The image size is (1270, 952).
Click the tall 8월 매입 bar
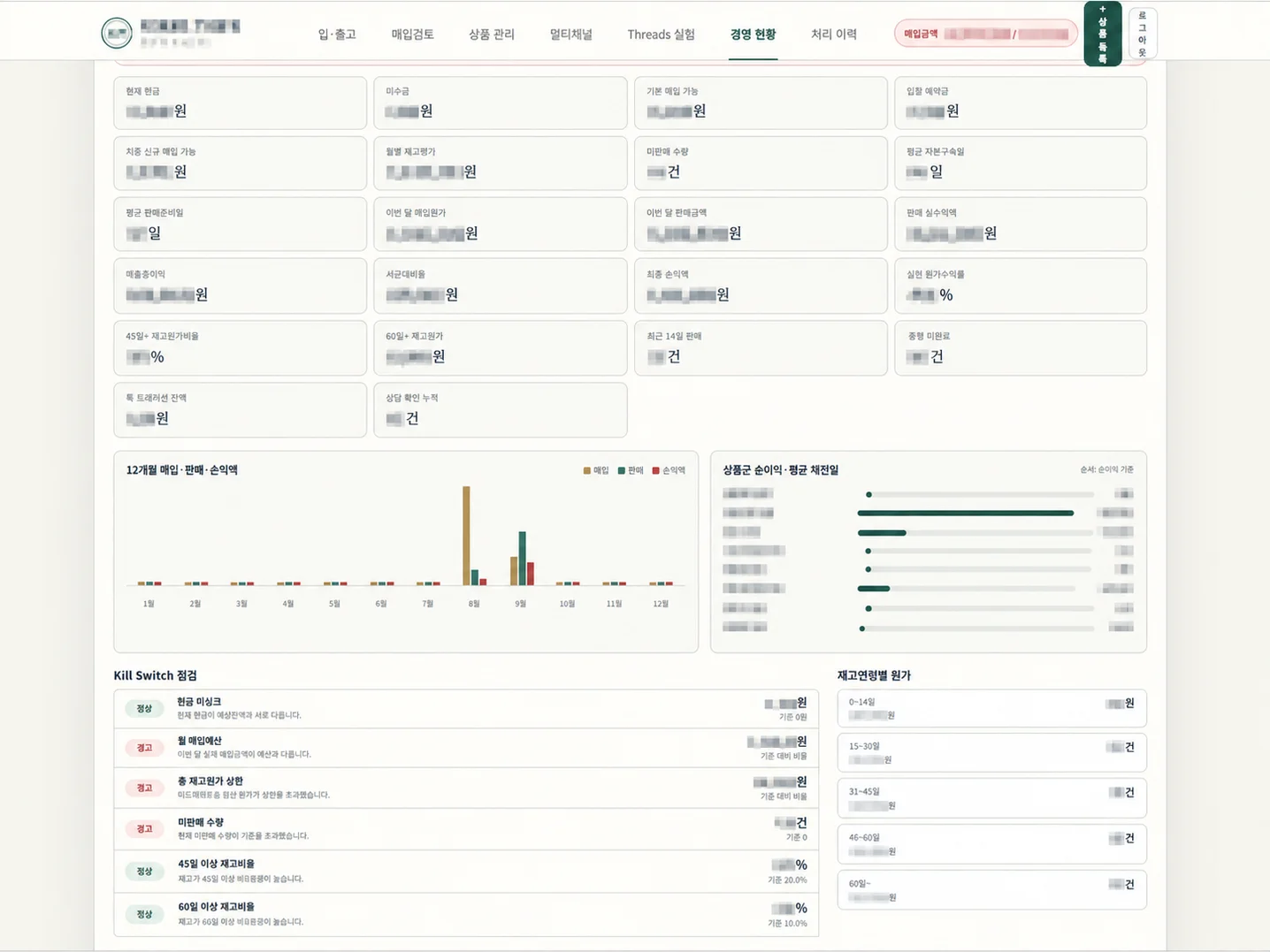[466, 536]
